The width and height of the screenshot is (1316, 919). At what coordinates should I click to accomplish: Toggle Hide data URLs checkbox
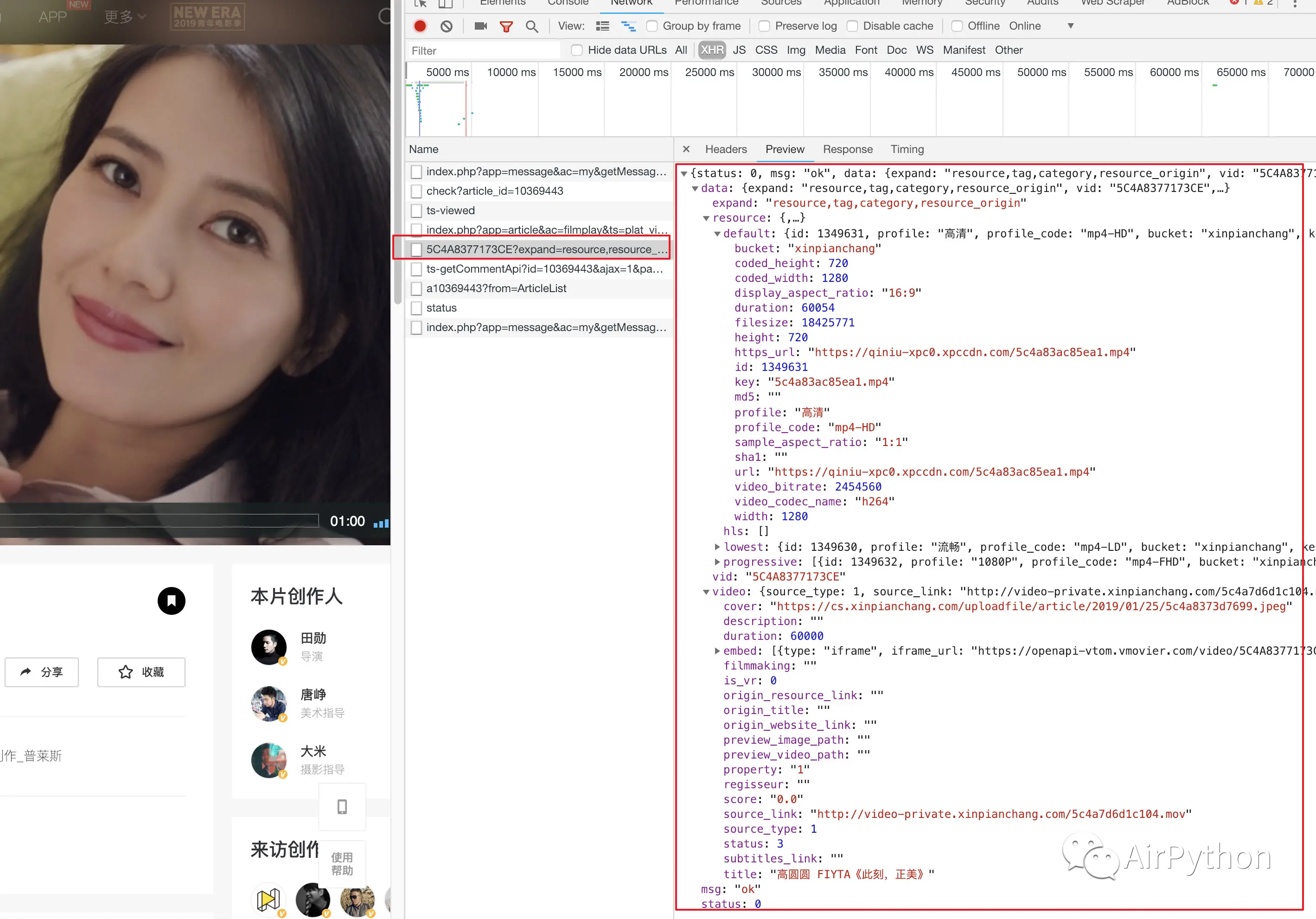576,51
